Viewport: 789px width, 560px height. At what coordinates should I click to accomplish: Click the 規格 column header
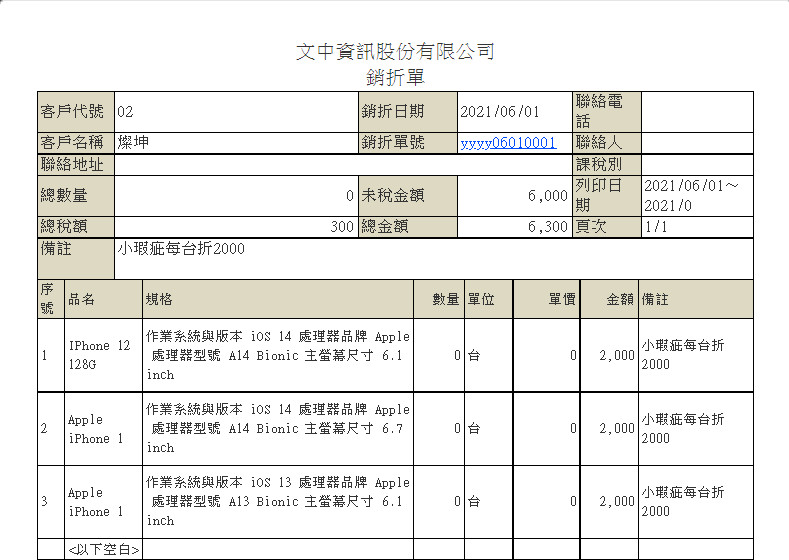[159, 299]
